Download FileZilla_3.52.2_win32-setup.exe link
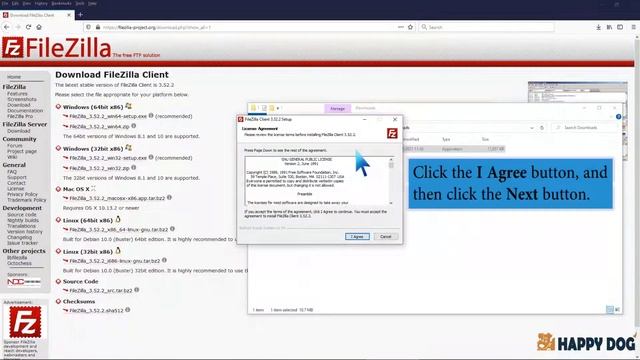 point(108,158)
